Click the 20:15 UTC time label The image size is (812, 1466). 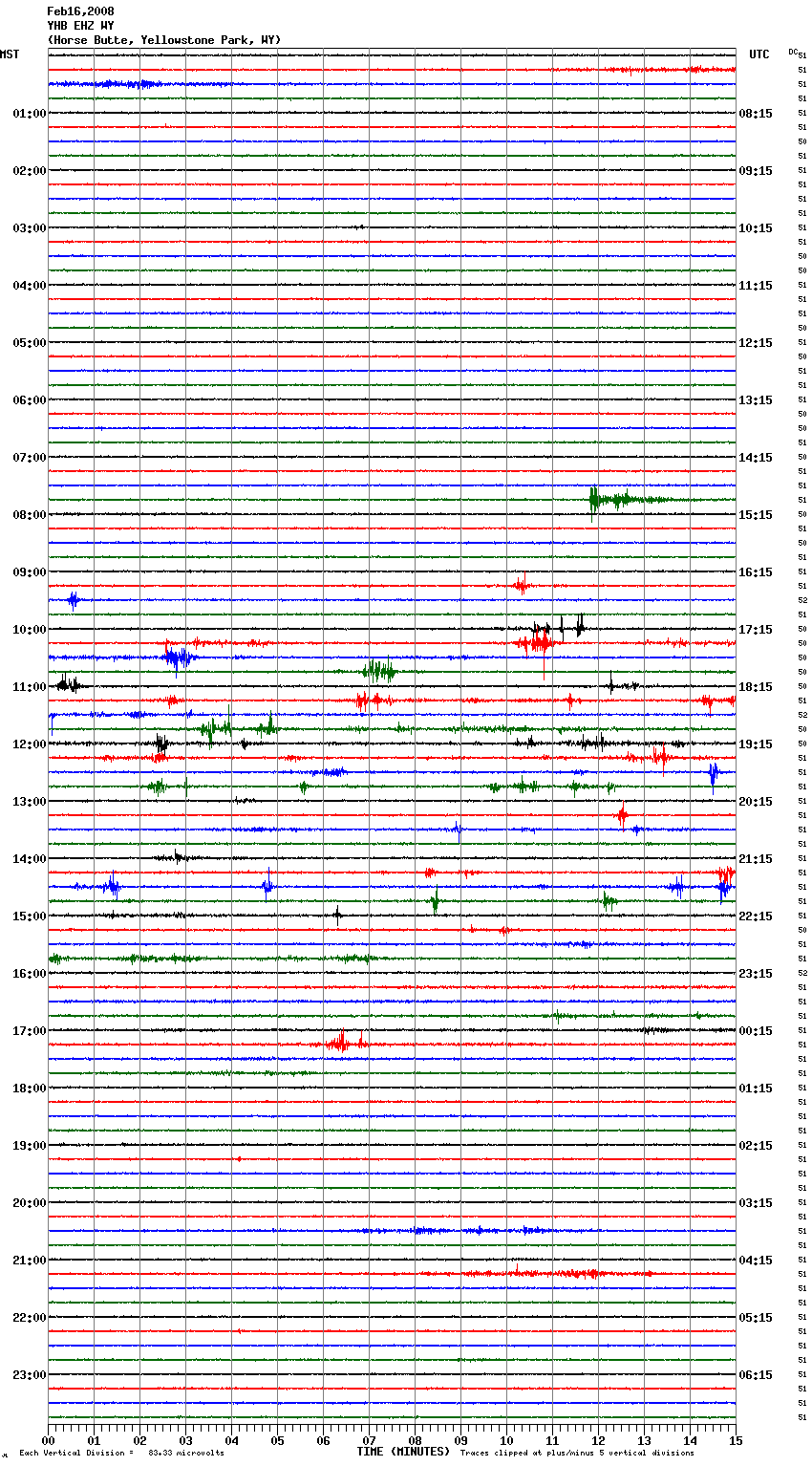tap(756, 802)
